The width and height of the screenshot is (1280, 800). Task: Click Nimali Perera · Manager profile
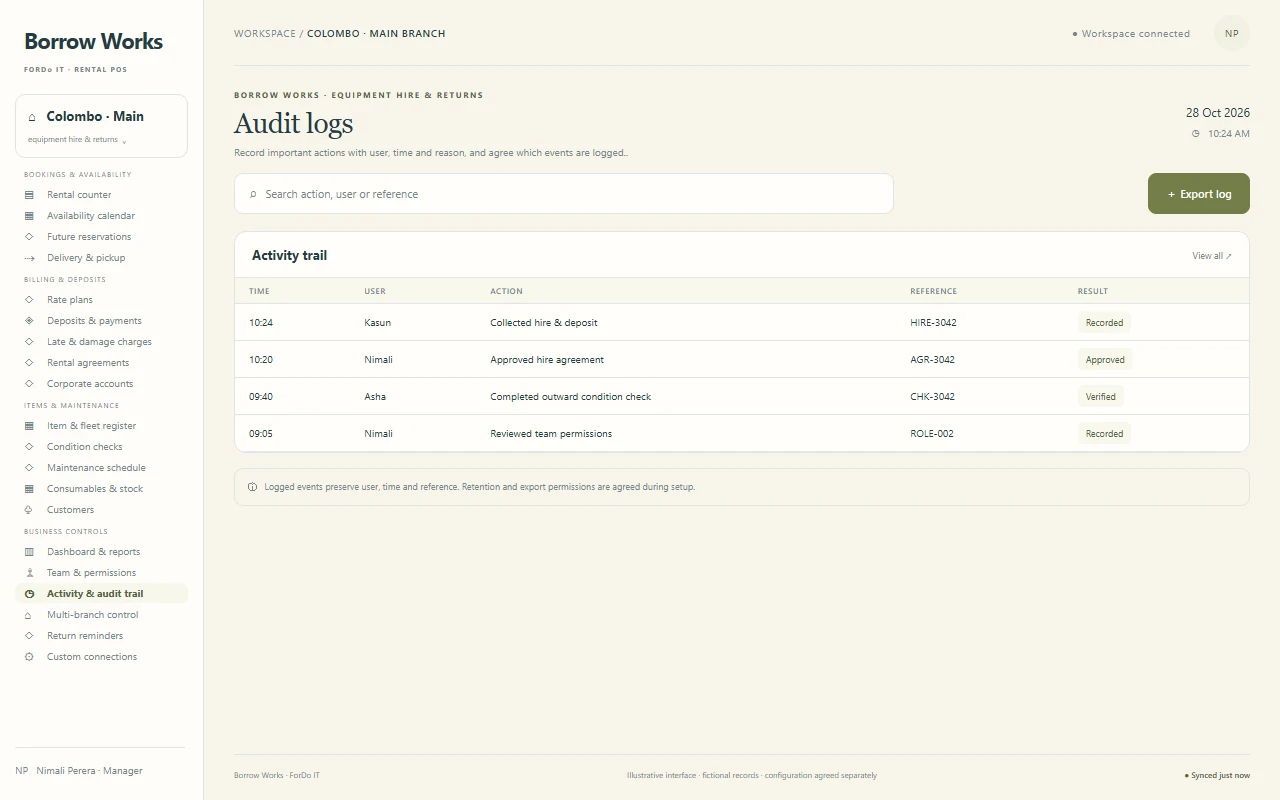(79, 771)
